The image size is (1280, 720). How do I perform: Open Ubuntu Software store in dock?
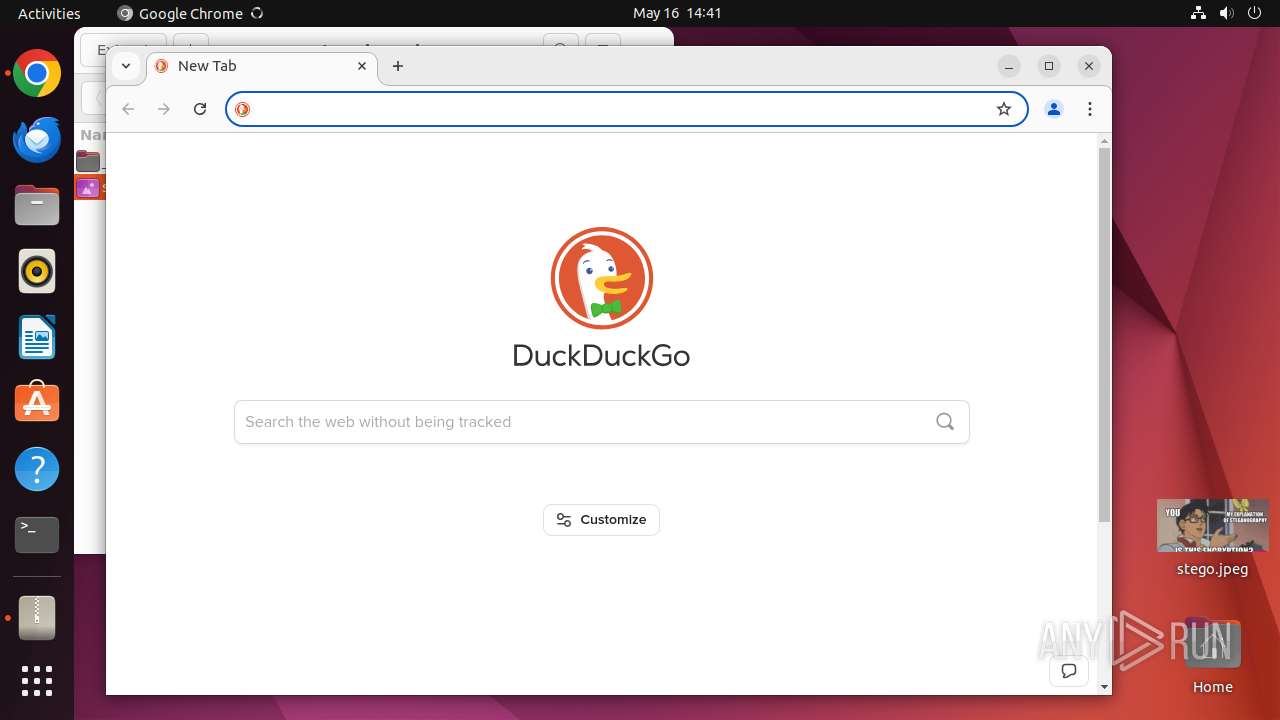point(37,403)
